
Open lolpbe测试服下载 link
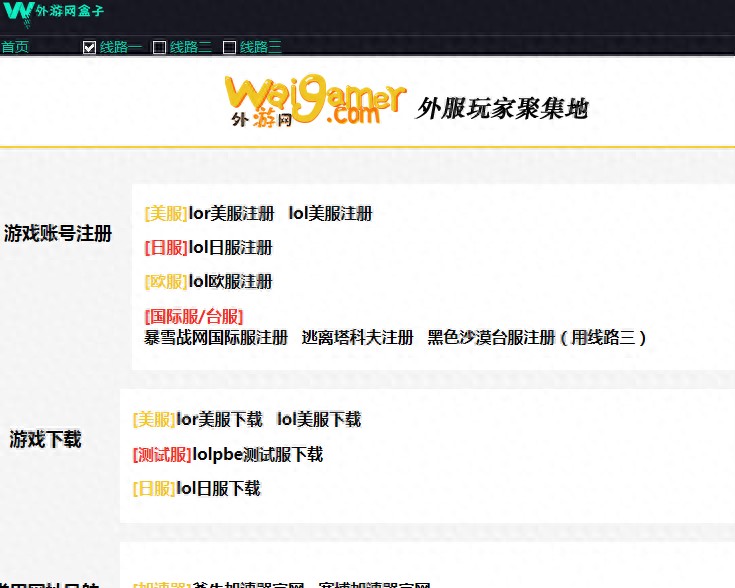[258, 454]
